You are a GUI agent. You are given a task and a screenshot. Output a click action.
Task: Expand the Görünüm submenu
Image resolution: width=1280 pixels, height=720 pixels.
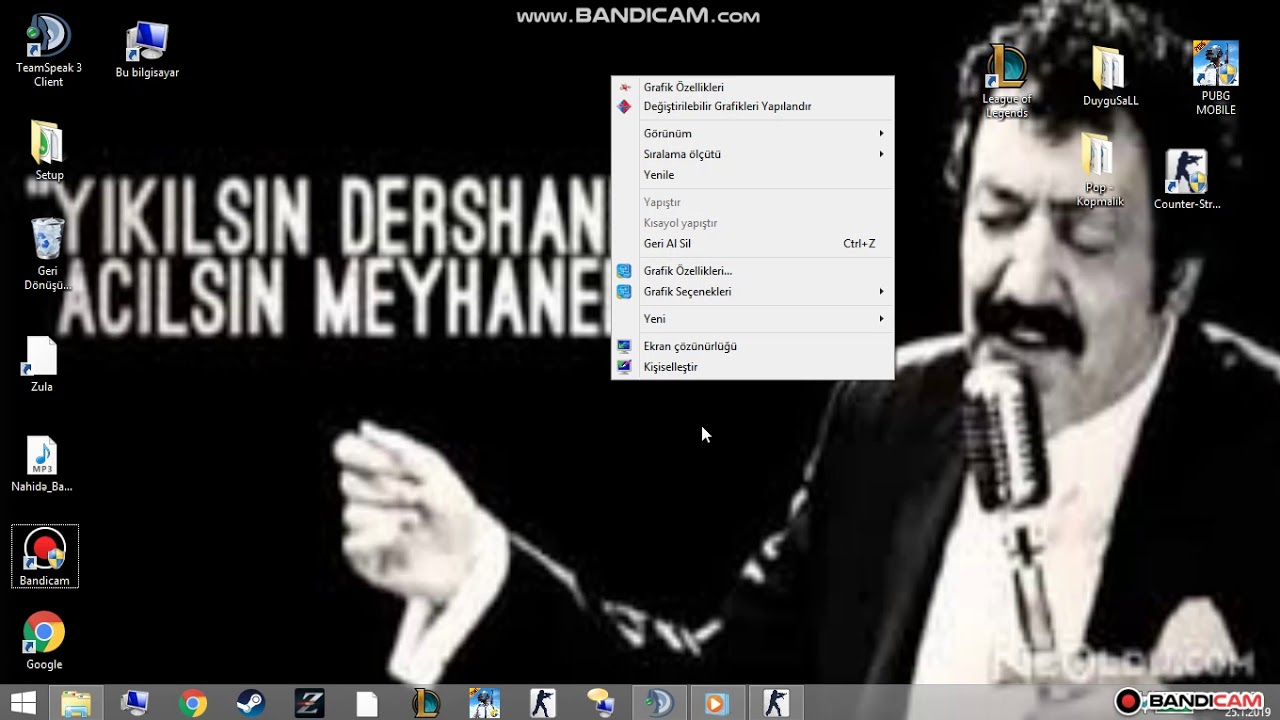(x=752, y=133)
